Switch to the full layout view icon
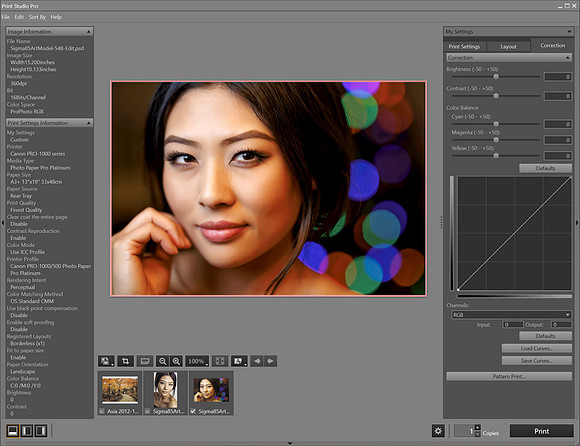 tap(13, 431)
